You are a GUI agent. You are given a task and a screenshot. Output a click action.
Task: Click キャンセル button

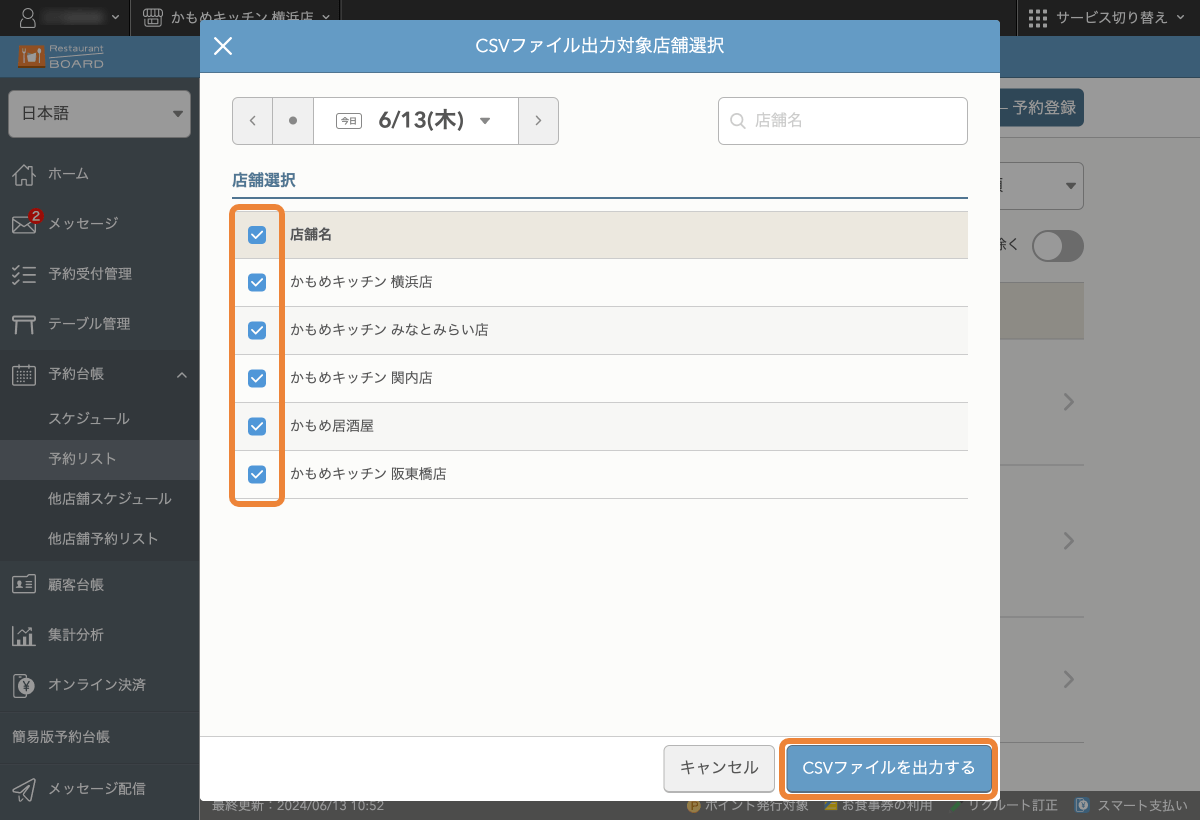tap(719, 768)
